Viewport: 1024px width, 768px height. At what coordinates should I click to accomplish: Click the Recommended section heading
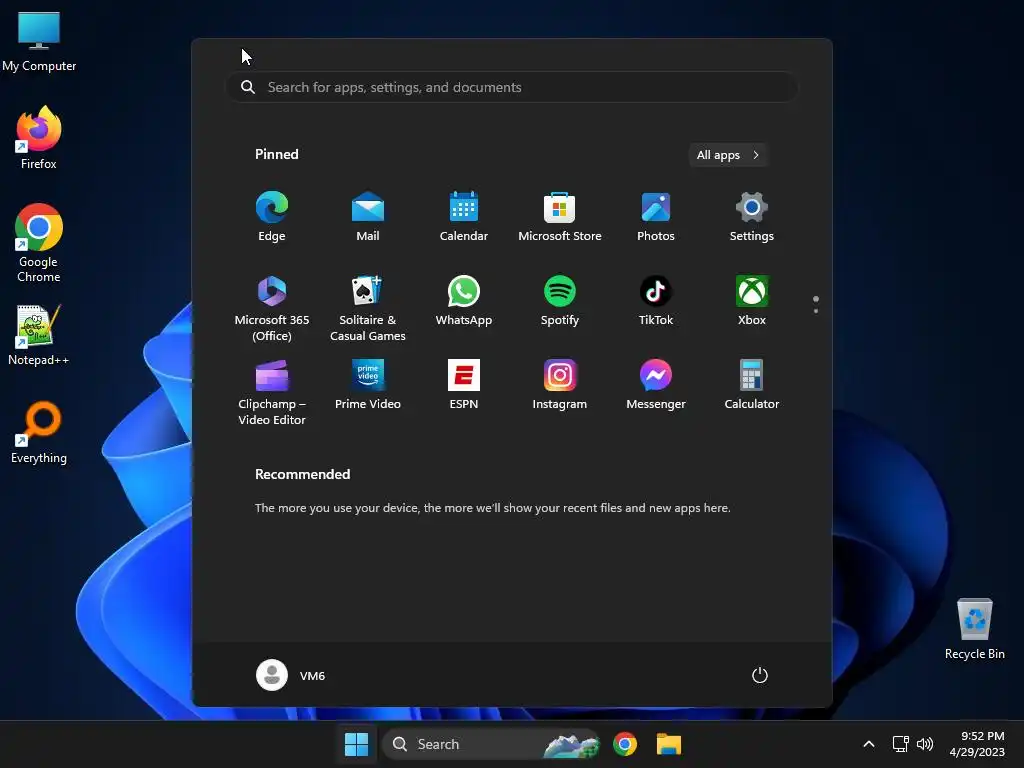pyautogui.click(x=302, y=474)
